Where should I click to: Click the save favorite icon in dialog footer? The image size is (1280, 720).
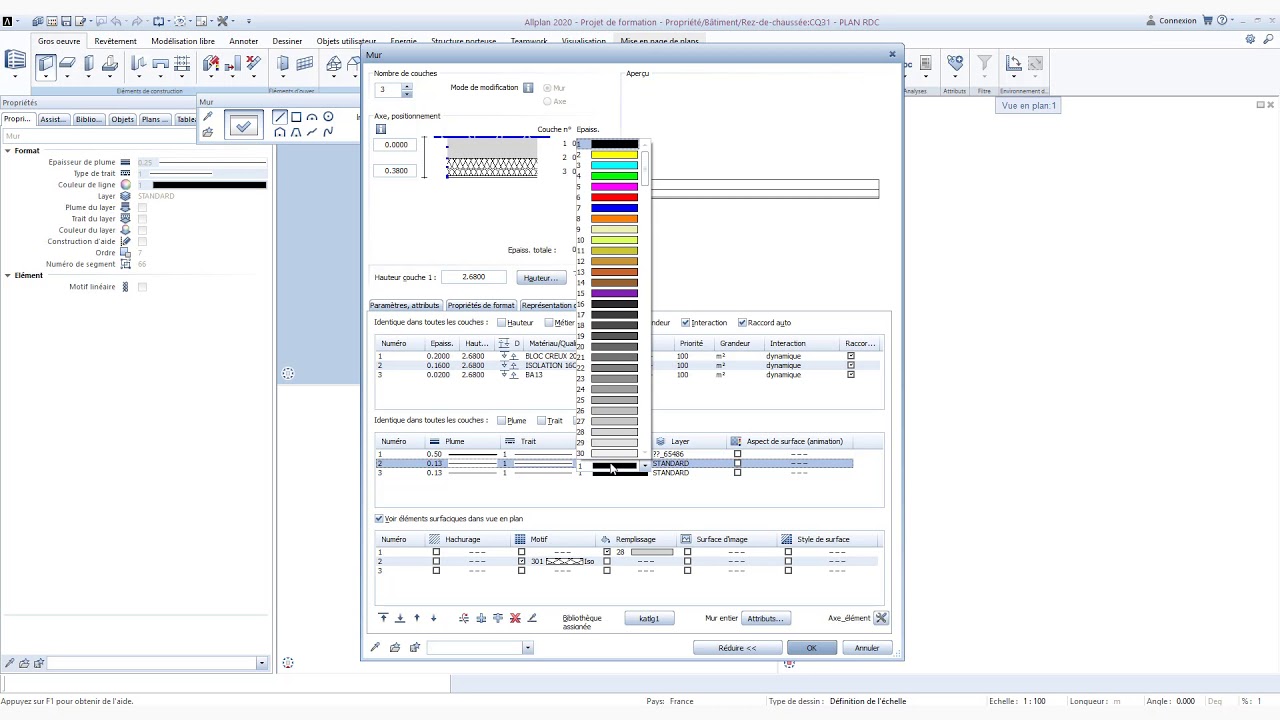(415, 648)
